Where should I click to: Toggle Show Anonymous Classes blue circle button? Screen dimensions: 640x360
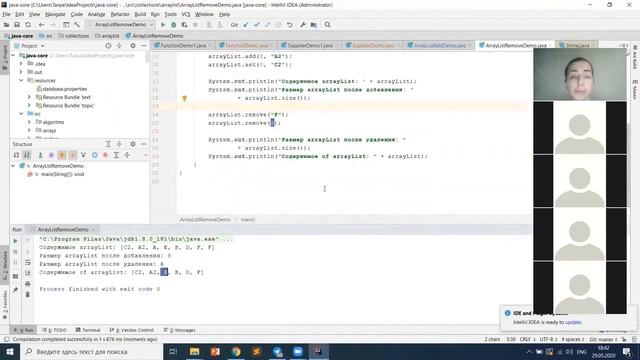coord(94,155)
